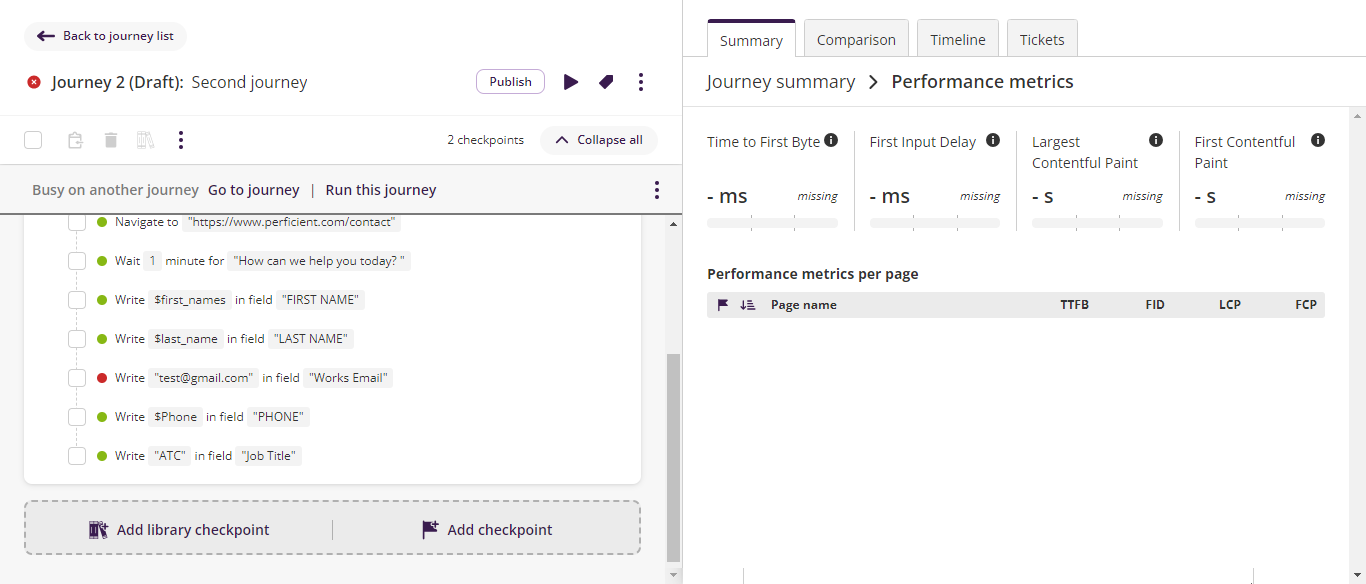1366x584 pixels.
Task: Click the LCP column header
Action: 1230,305
